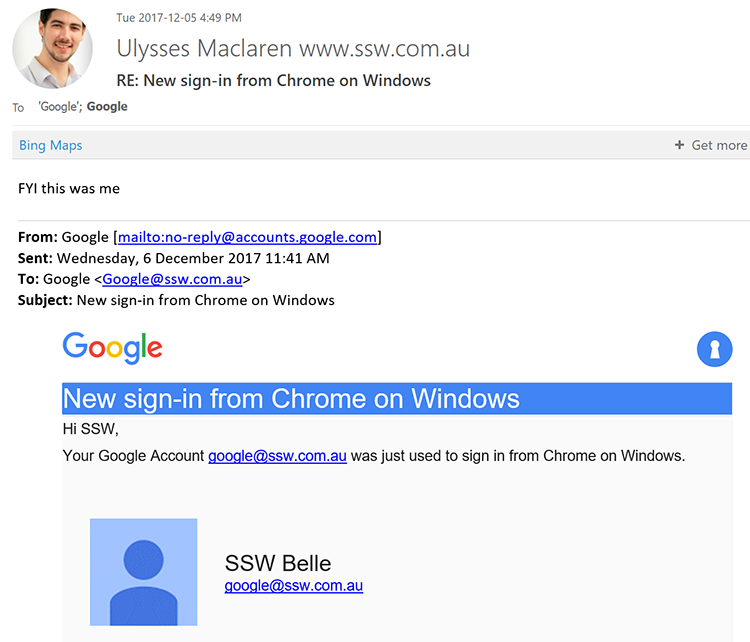Click the blue keyhole security icon

(714, 349)
